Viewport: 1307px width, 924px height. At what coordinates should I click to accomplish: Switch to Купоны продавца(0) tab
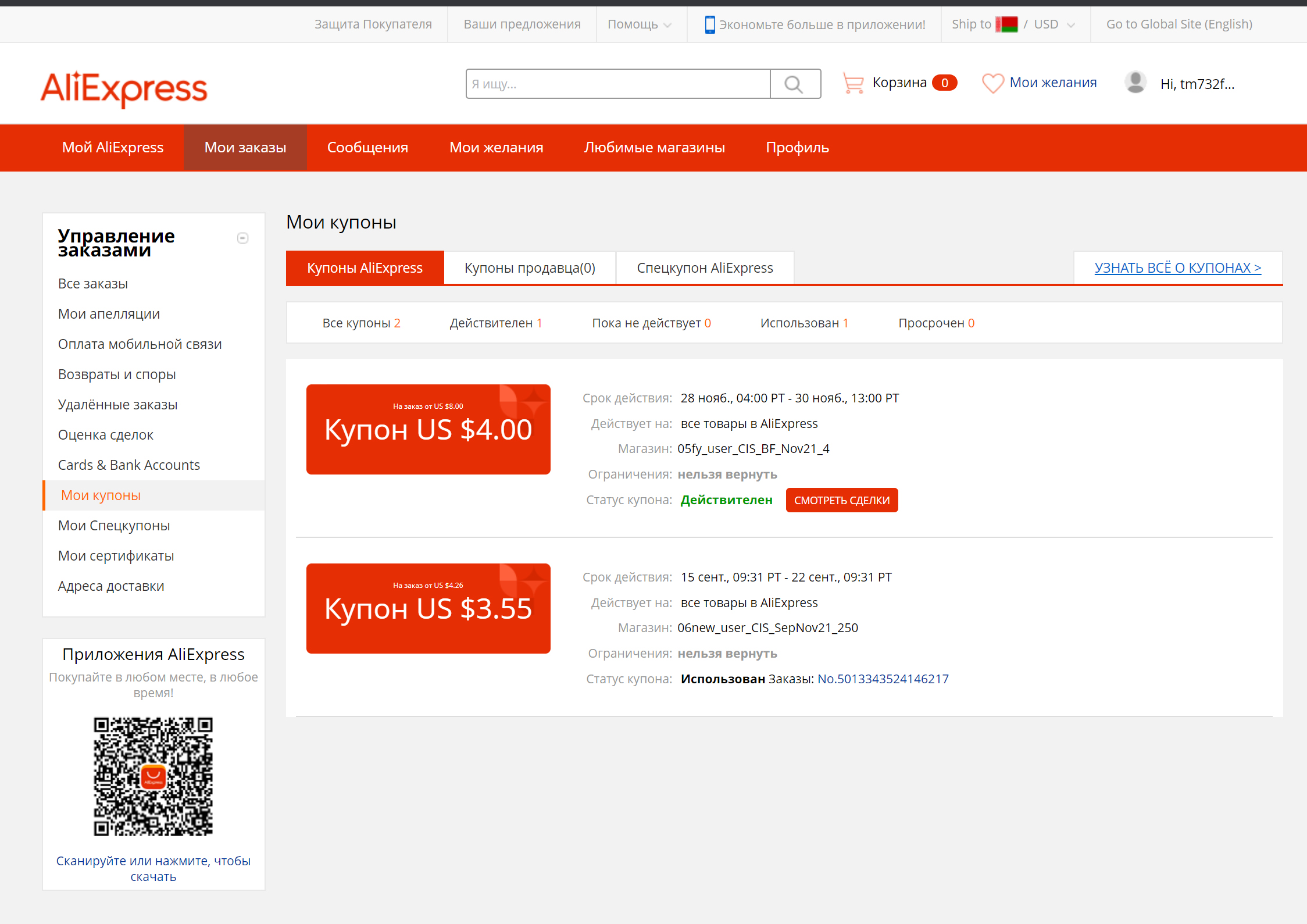pyautogui.click(x=530, y=267)
